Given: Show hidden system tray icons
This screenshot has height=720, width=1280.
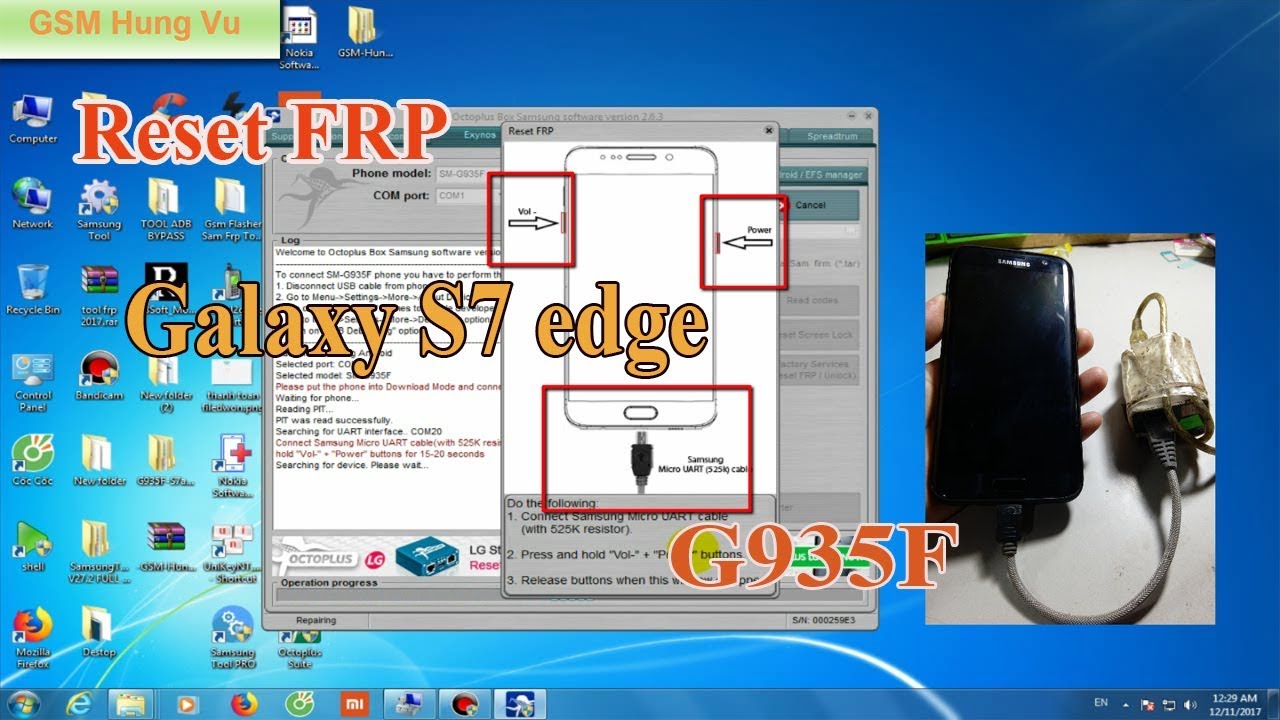Looking at the screenshot, I should click(x=1127, y=705).
